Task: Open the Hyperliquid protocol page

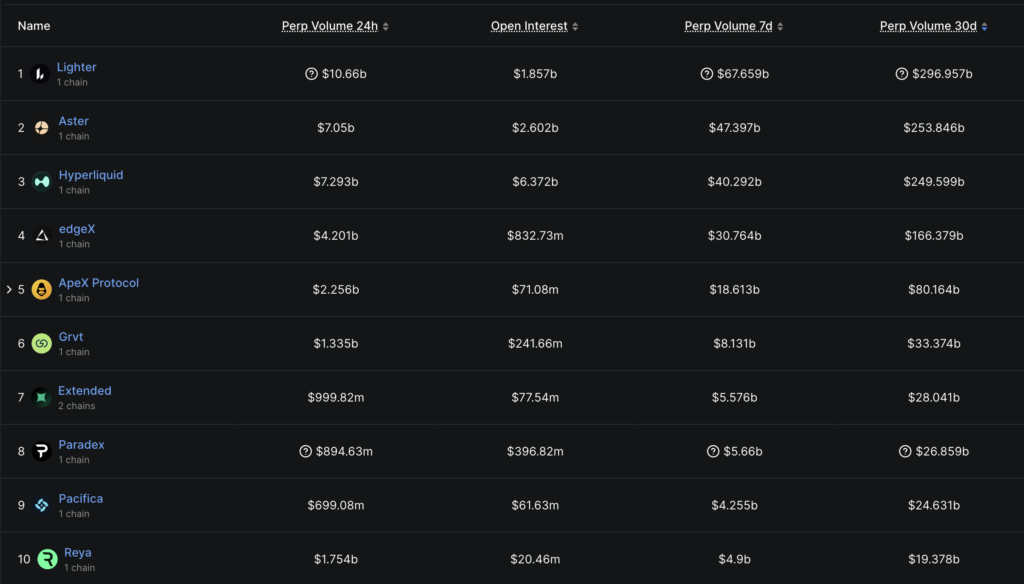Action: click(x=91, y=174)
